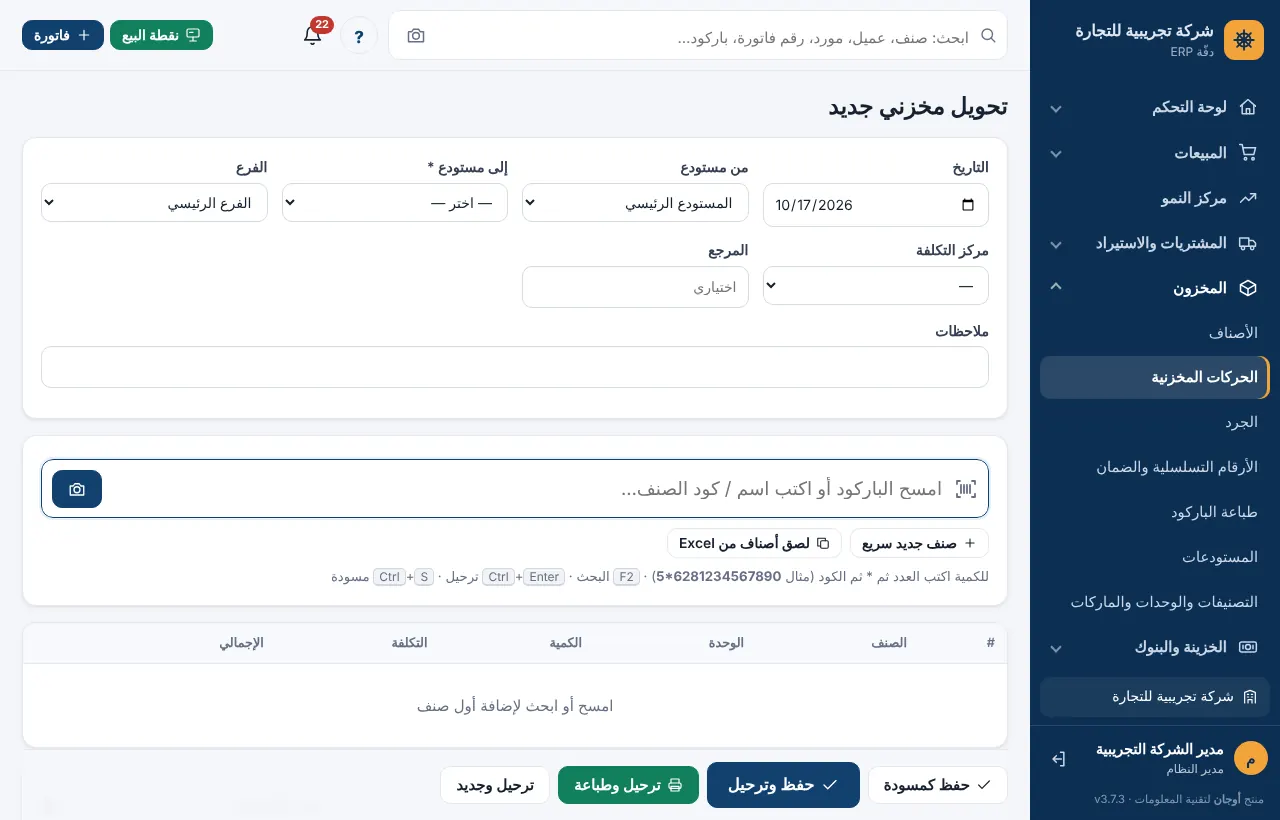The height and width of the screenshot is (820, 1280).
Task: Click the help question mark button
Action: point(359,36)
